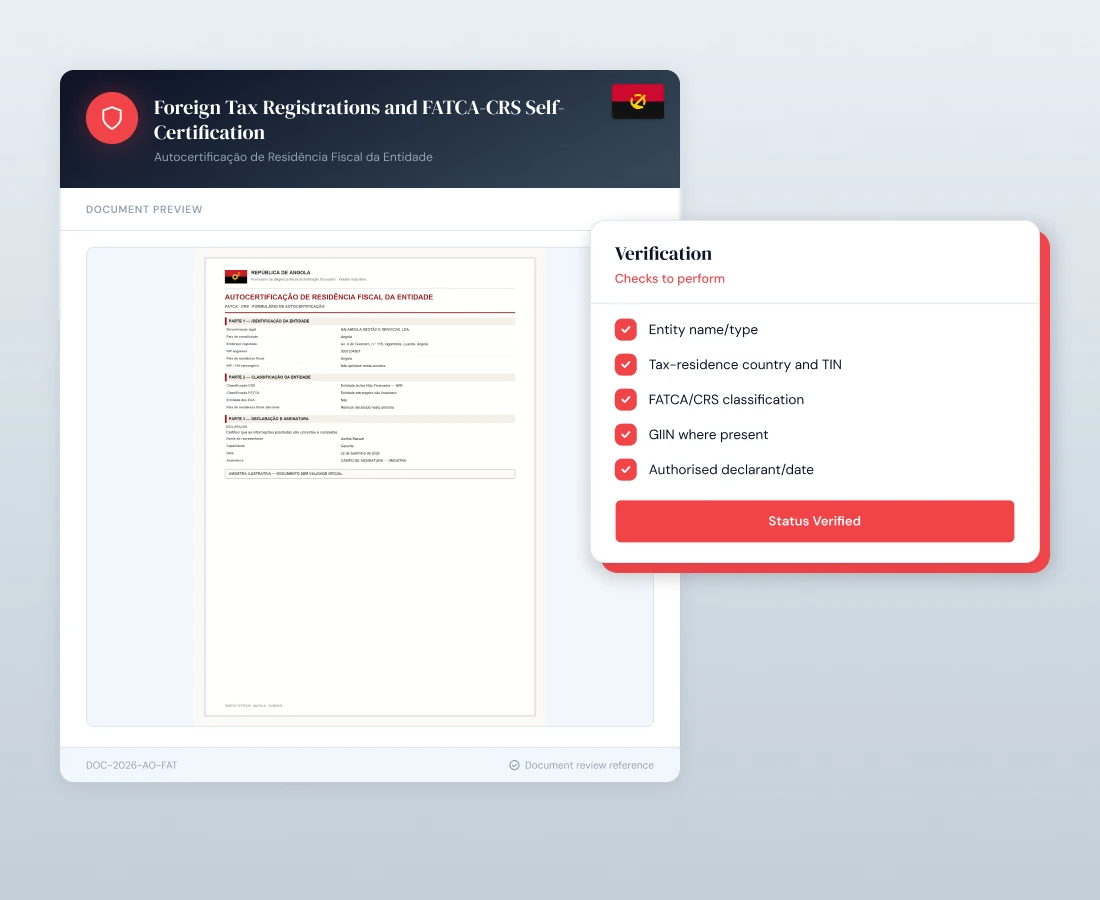Click the Foreign Tax Registrations title
1100x900 pixels.
(358, 119)
